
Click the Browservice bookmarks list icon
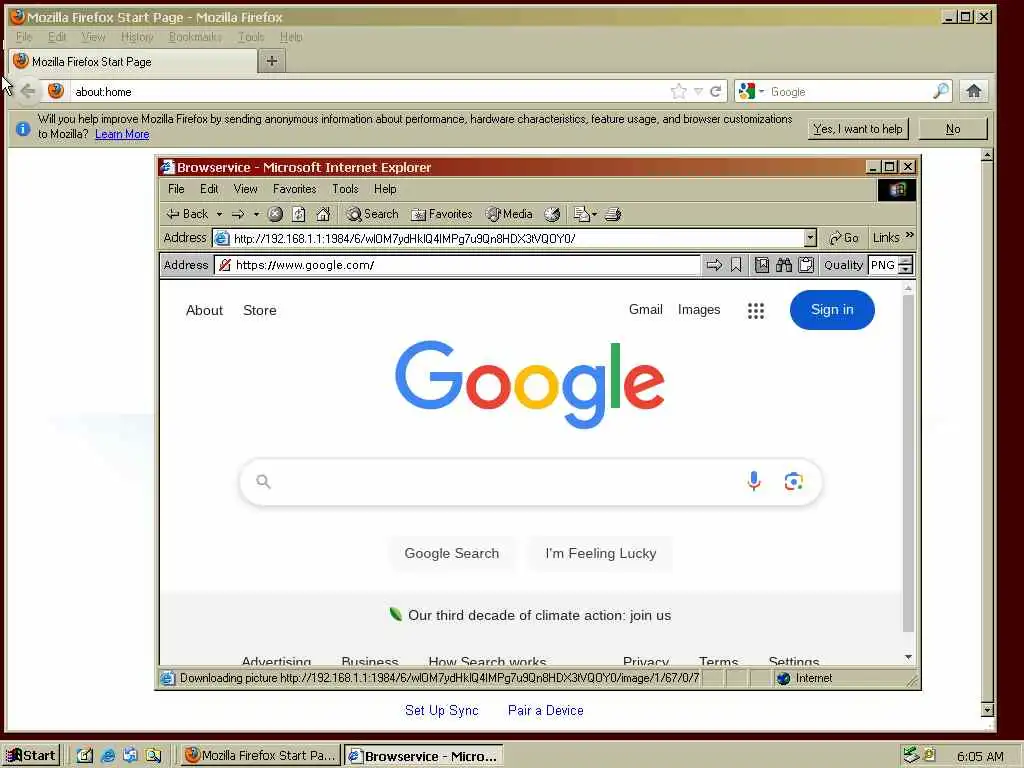pyautogui.click(x=762, y=265)
